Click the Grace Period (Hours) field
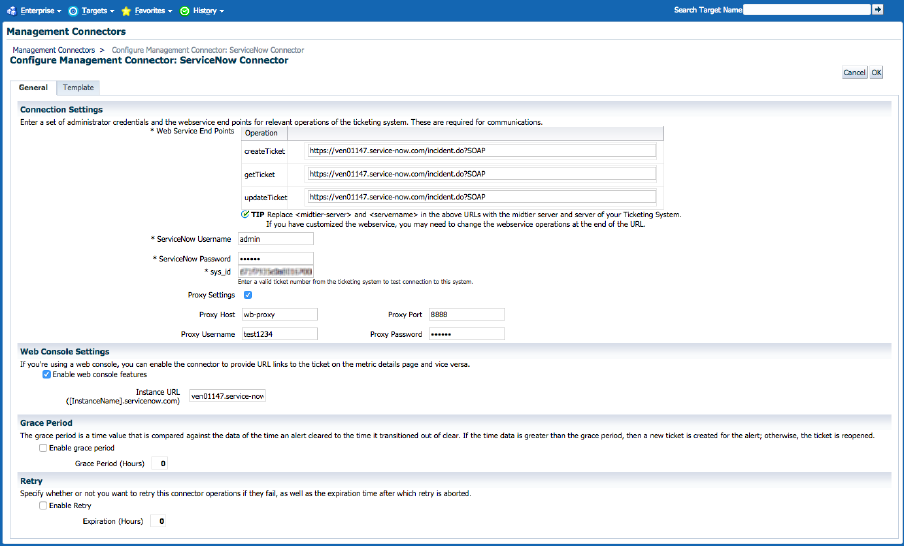This screenshot has width=904, height=546. pyautogui.click(x=159, y=463)
